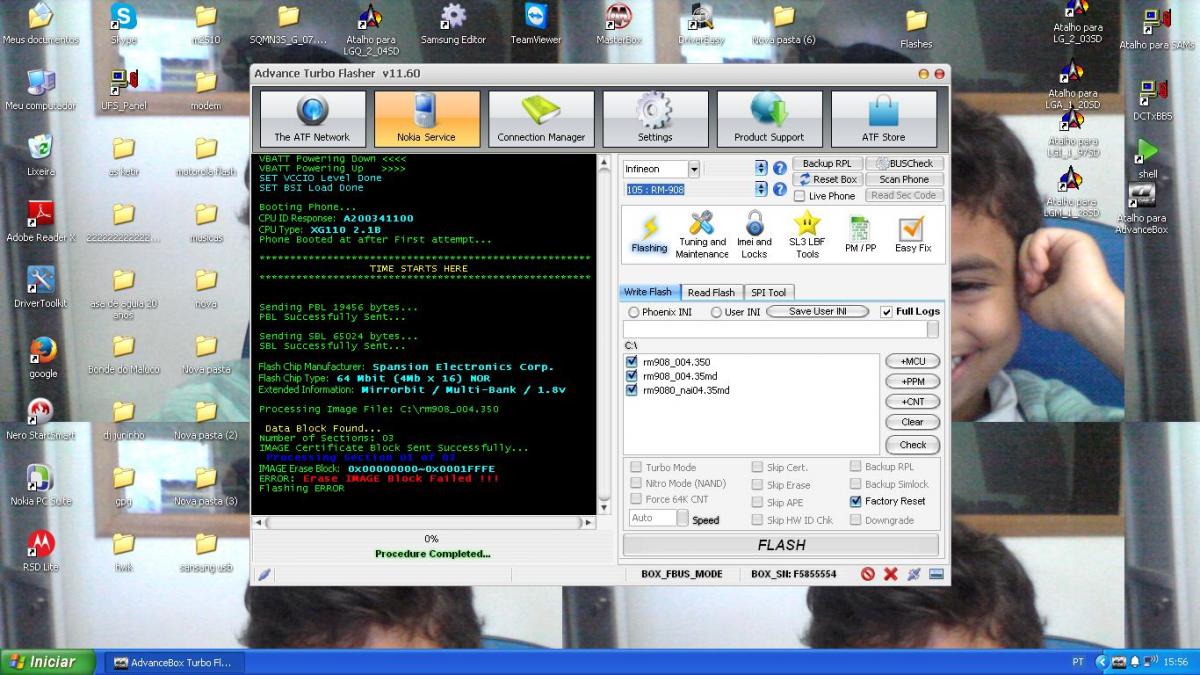Click the Check files button
This screenshot has height=675, width=1200.
(912, 445)
